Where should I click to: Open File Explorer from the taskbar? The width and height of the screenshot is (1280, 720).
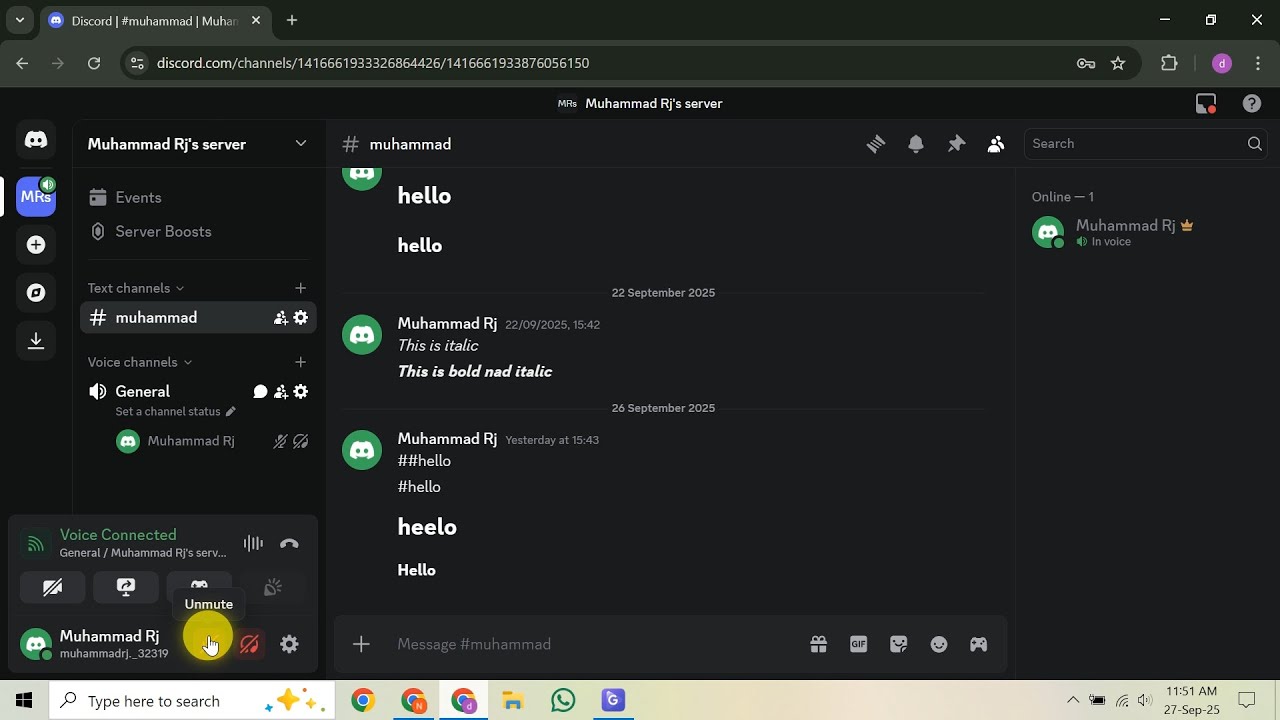click(x=513, y=701)
